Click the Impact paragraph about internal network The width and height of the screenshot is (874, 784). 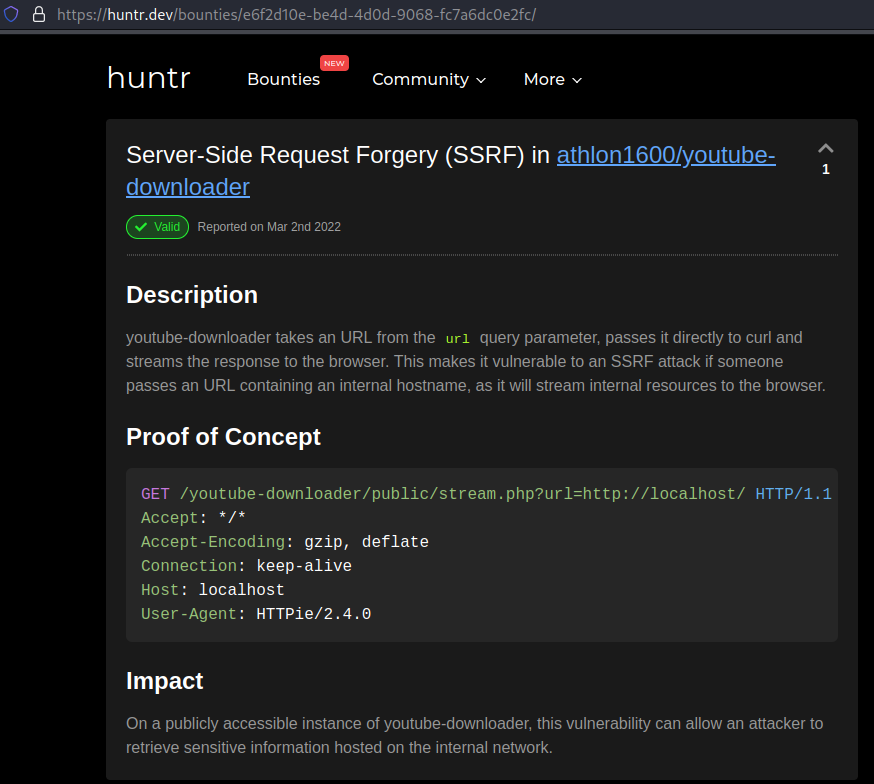click(x=474, y=736)
